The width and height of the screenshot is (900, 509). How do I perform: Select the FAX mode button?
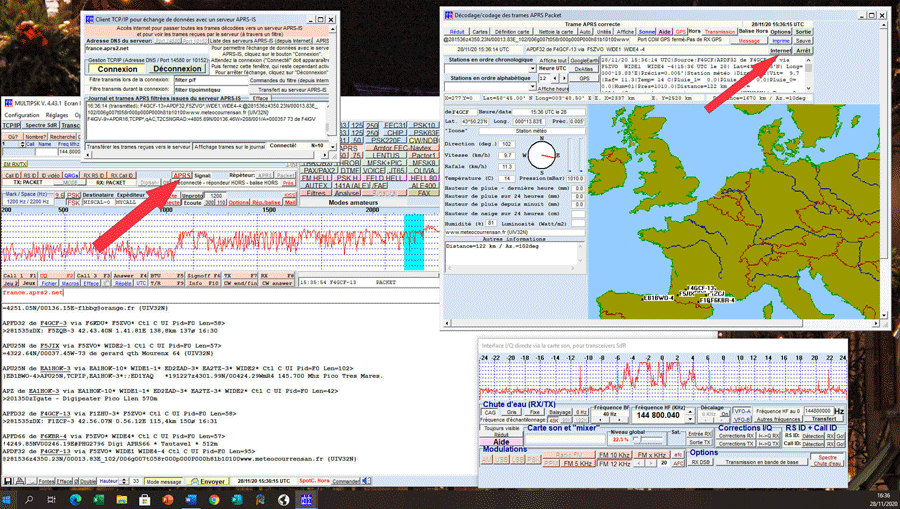pos(424,193)
